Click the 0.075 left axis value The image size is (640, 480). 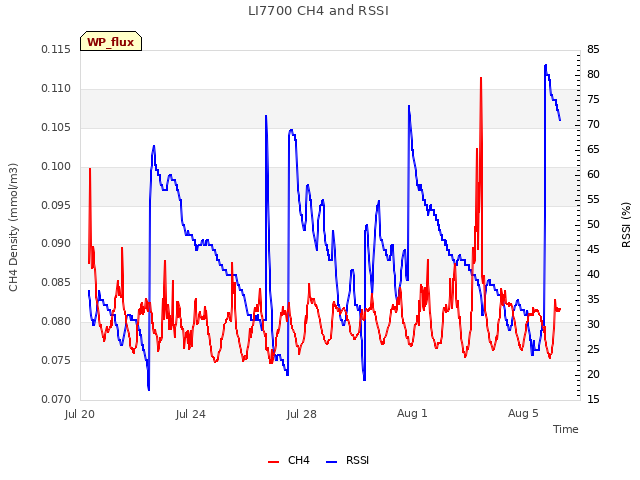[56, 360]
